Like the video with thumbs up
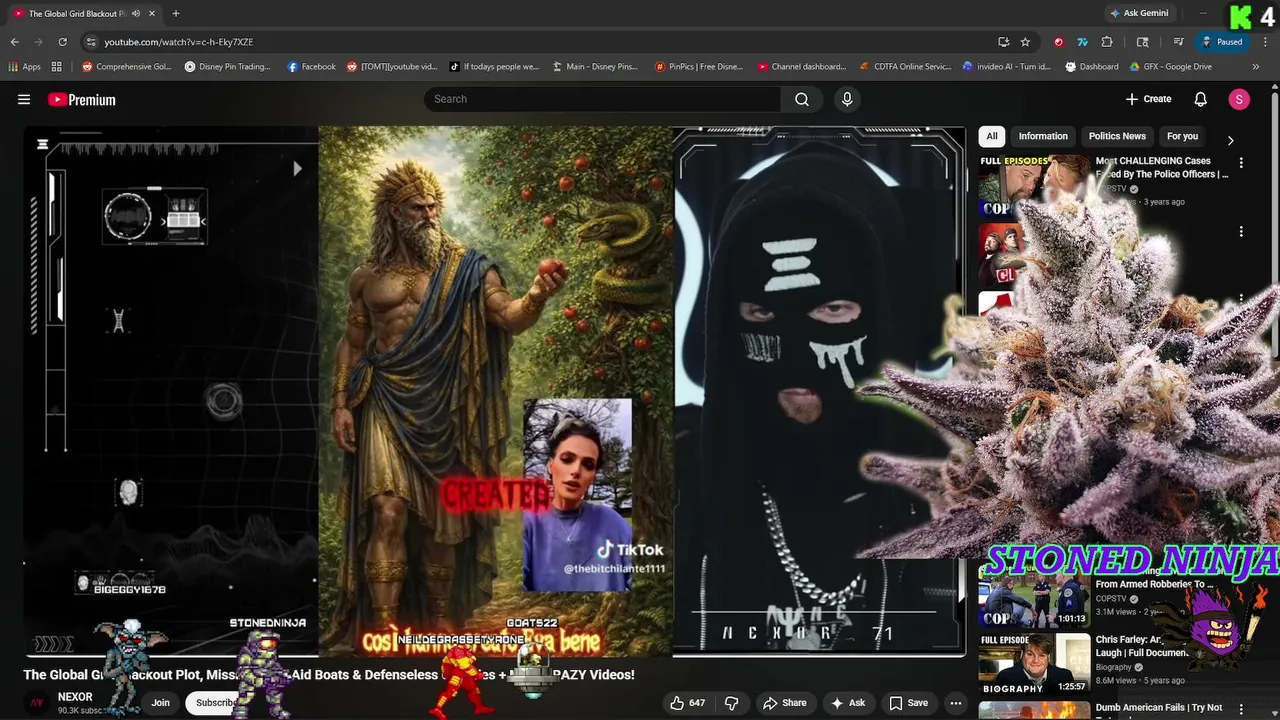Screen dimensions: 1280x720 [x=688, y=703]
